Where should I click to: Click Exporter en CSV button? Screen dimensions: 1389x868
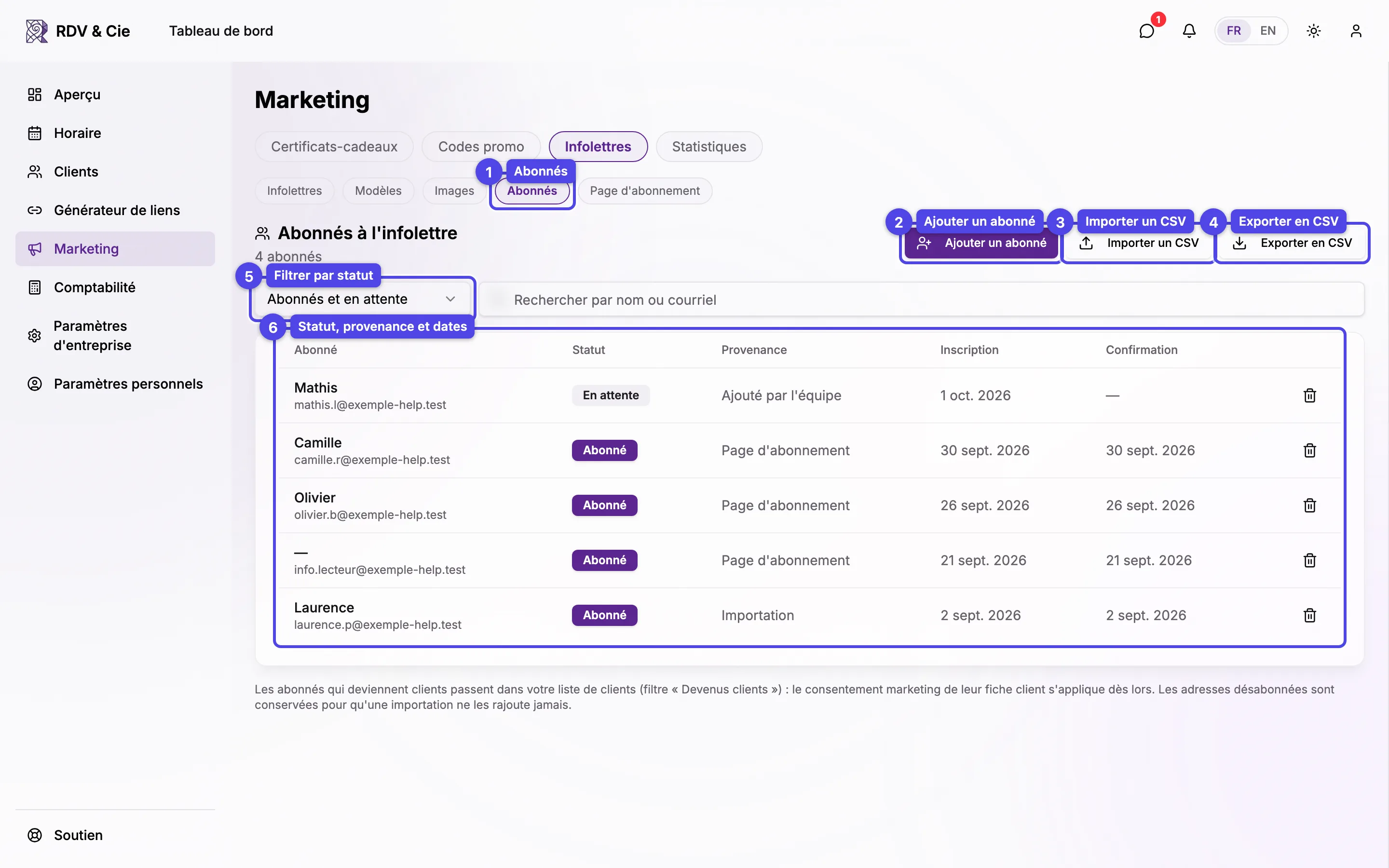(x=1292, y=243)
